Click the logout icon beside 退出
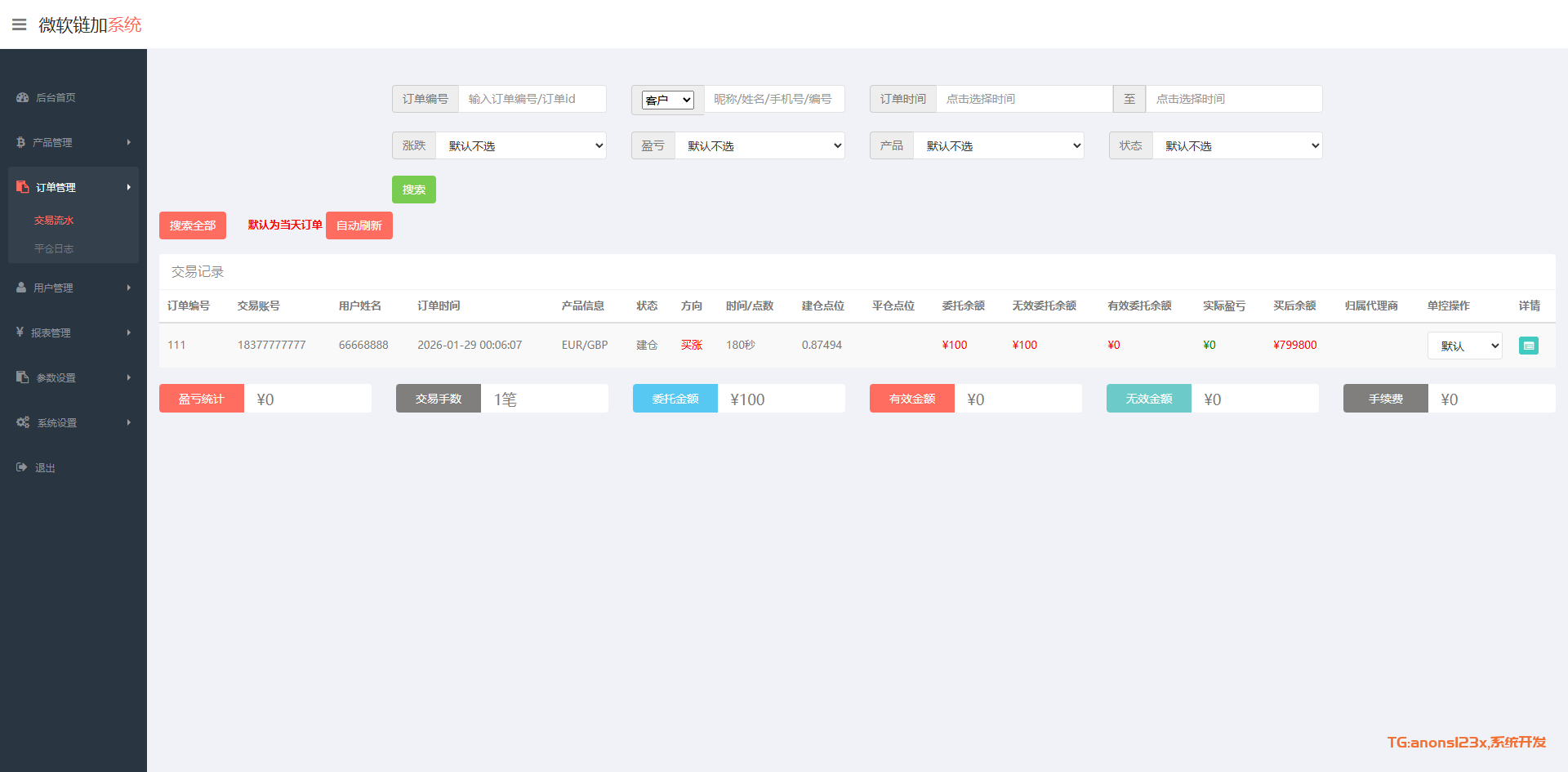The image size is (1568, 772). click(x=21, y=467)
